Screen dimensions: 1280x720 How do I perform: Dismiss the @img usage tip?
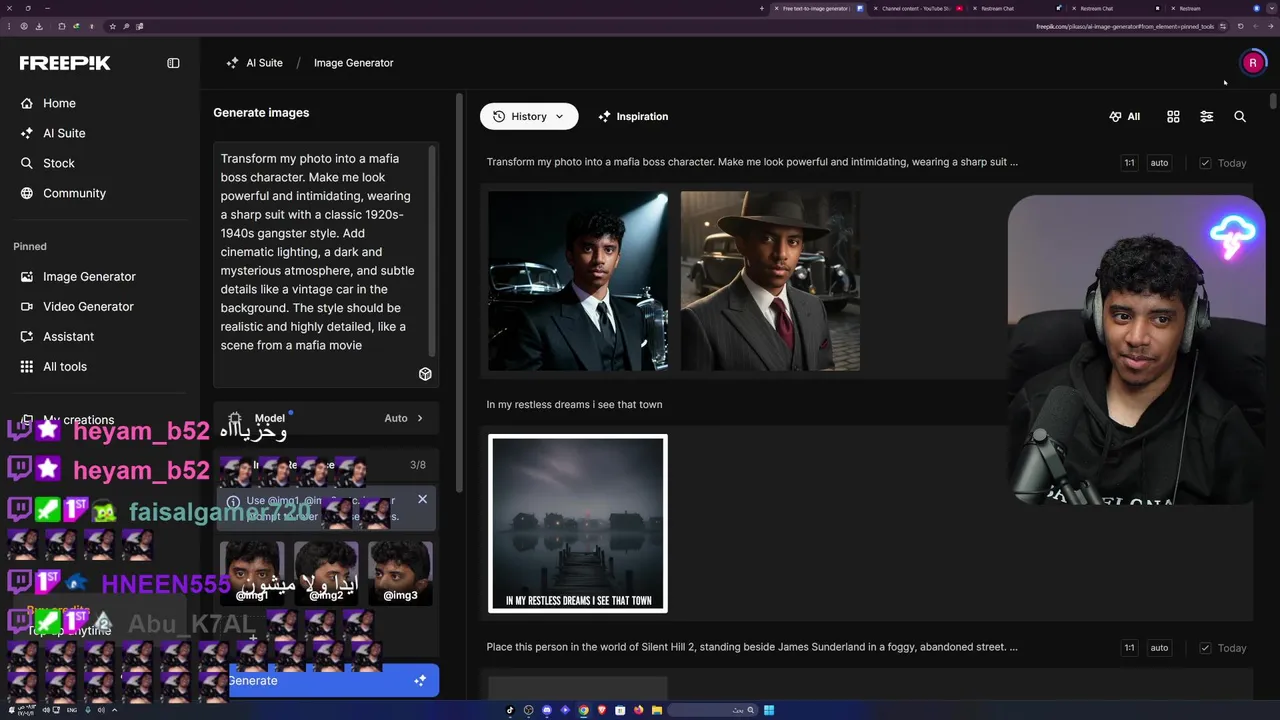pos(422,499)
